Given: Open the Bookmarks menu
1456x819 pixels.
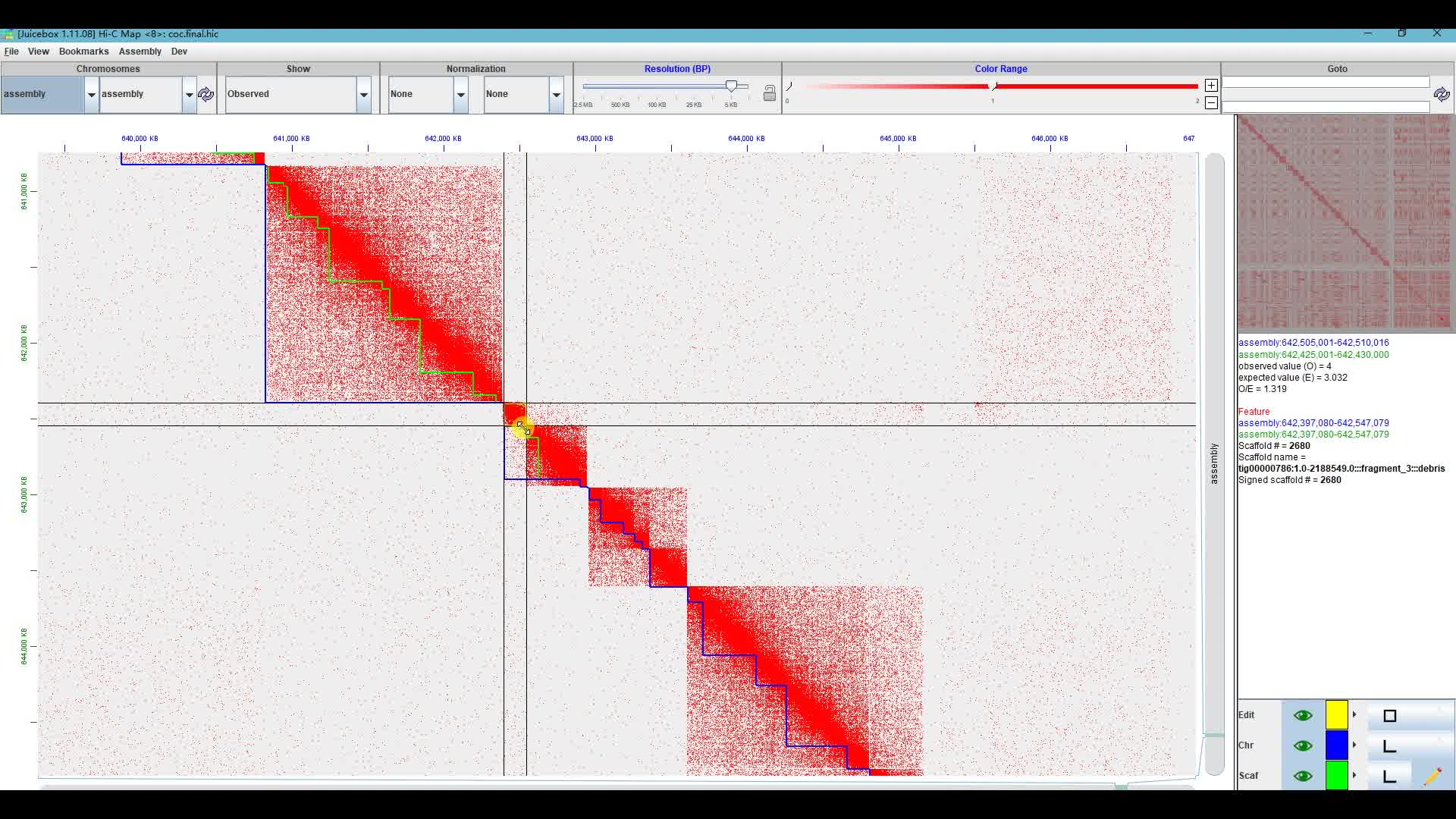Looking at the screenshot, I should click(83, 52).
